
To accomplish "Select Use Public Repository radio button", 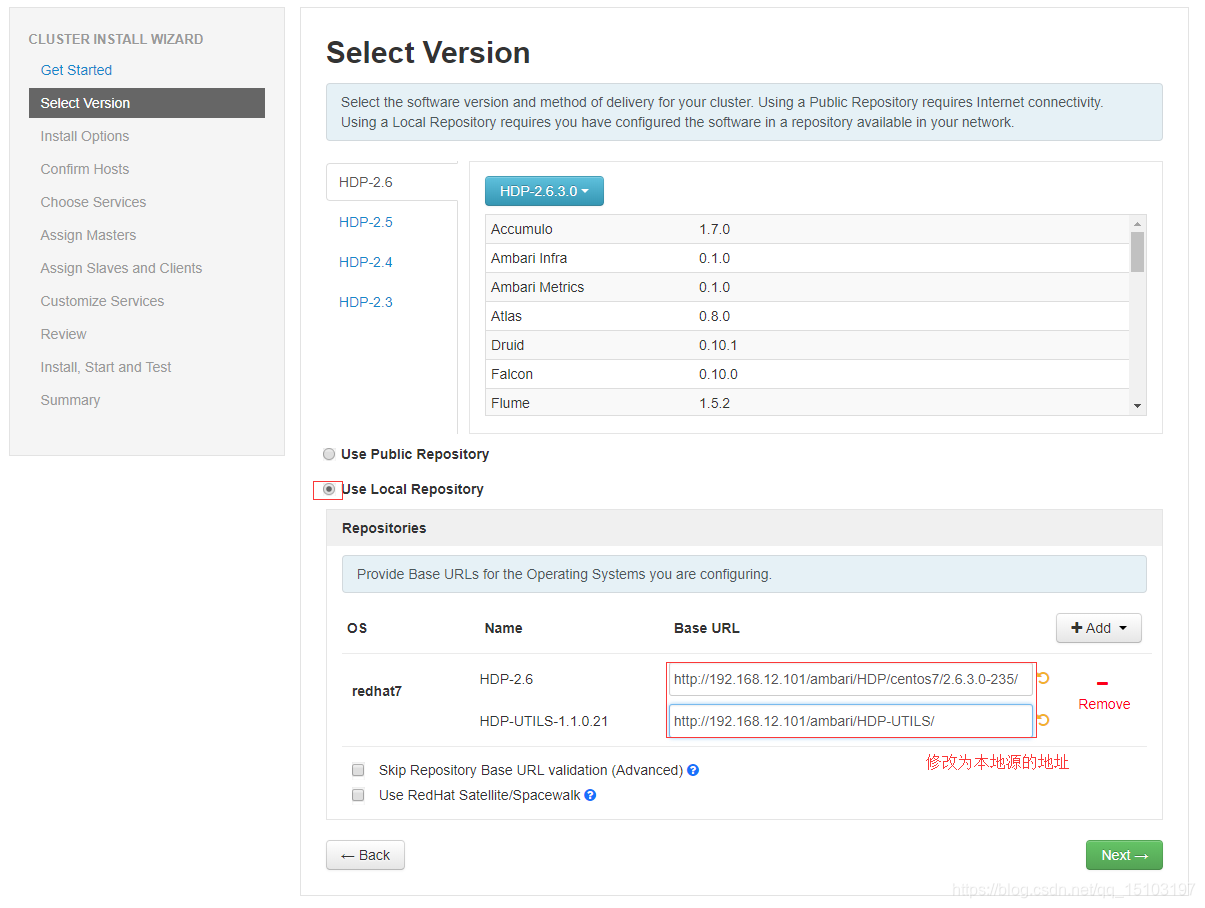I will point(329,454).
